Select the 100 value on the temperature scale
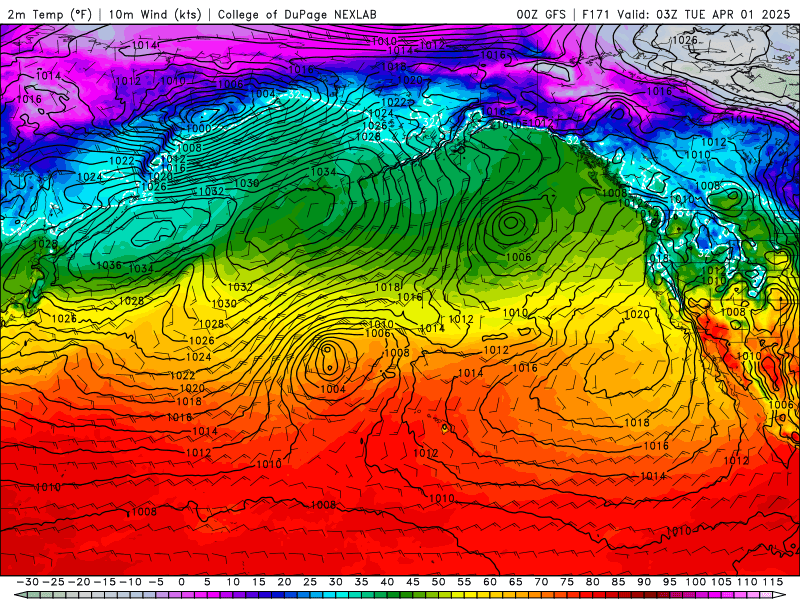Screen dimensions: 800x600 click(695, 582)
